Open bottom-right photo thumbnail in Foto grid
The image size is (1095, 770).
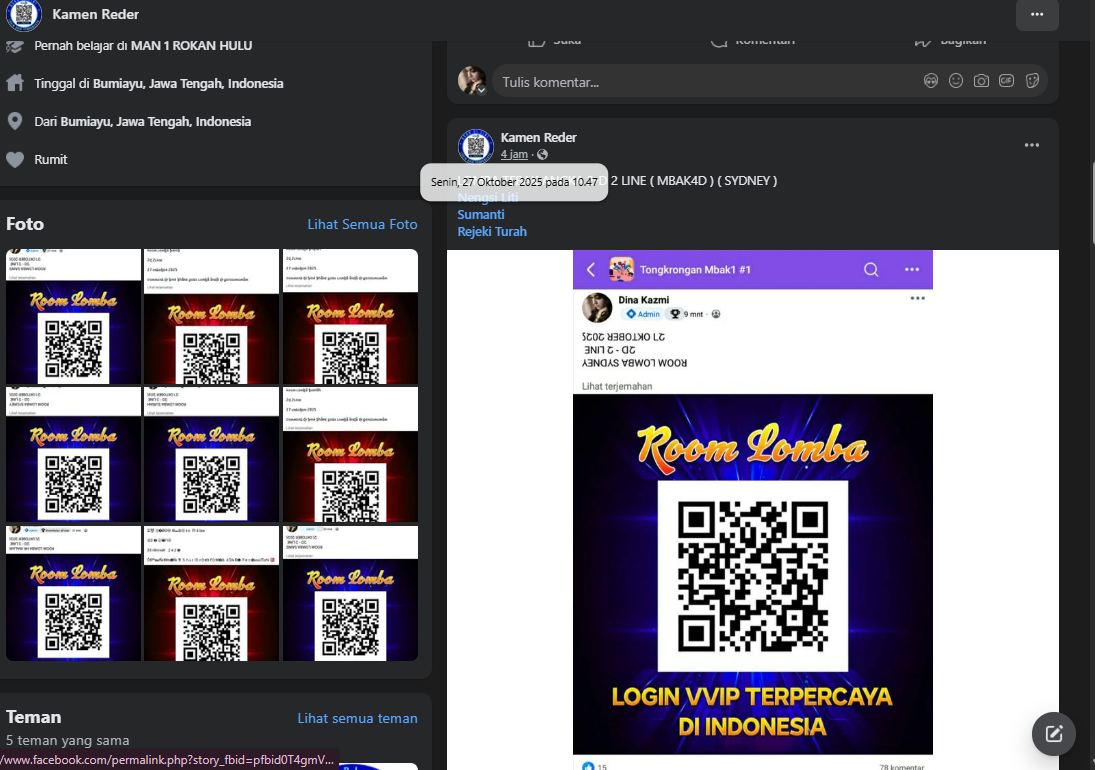351,593
